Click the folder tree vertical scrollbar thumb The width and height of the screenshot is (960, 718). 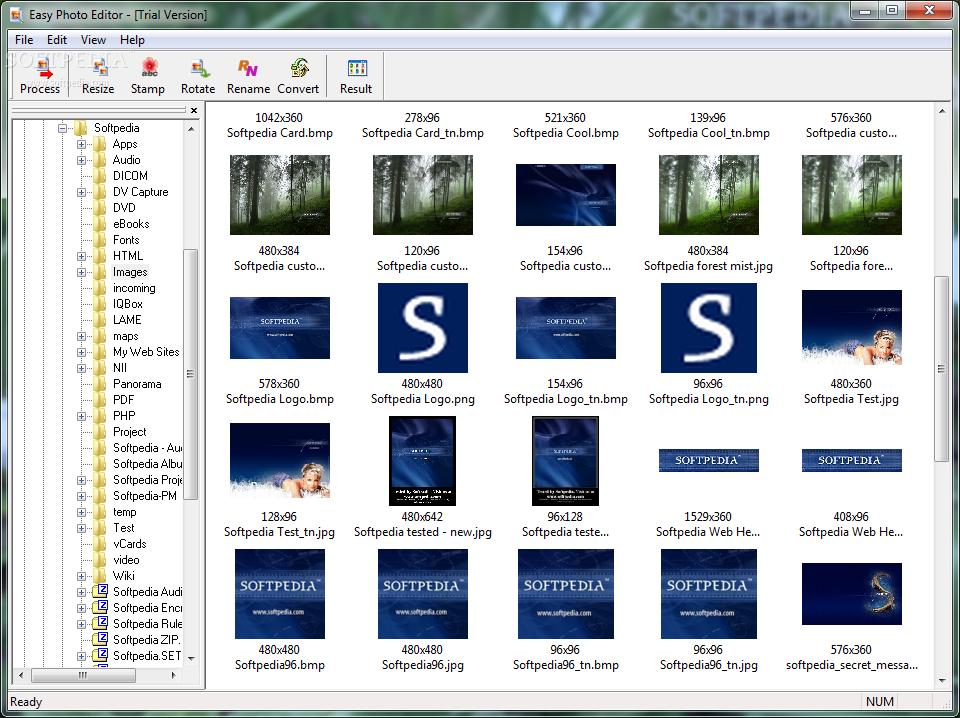click(190, 374)
